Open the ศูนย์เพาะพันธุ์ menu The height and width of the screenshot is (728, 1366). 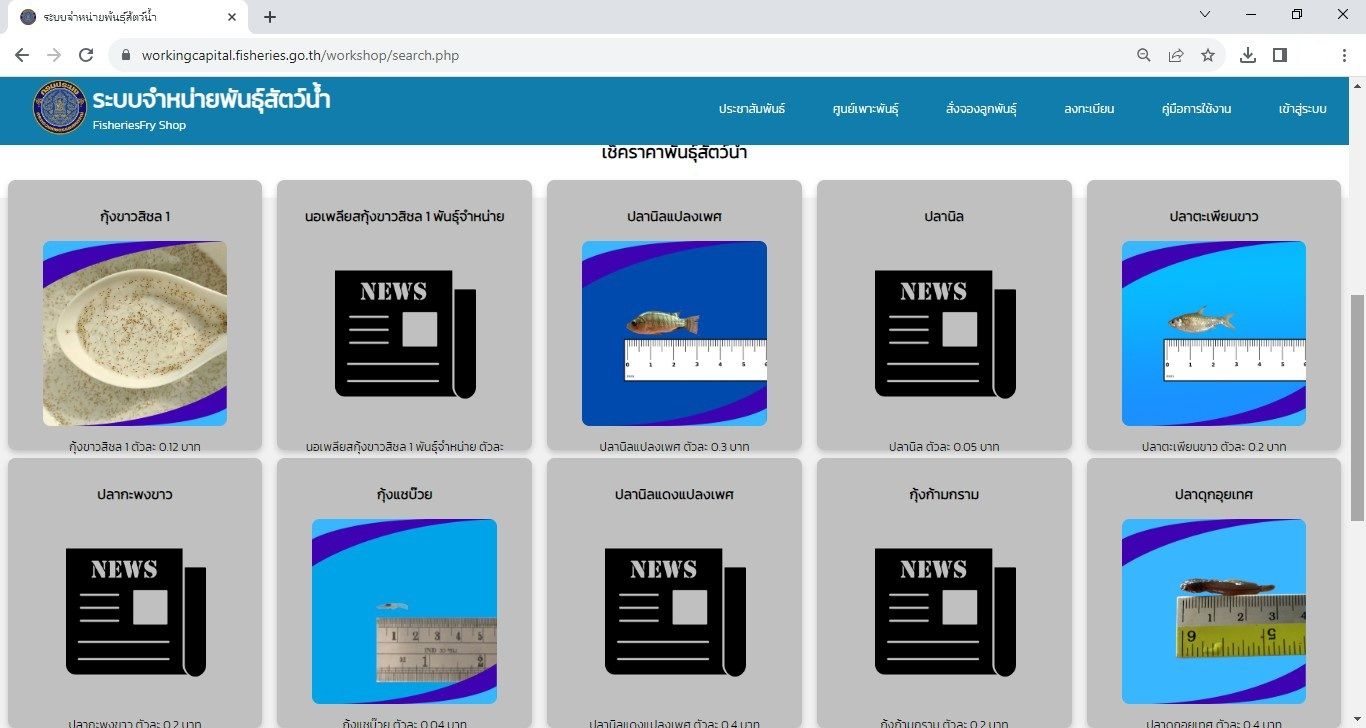click(x=865, y=109)
